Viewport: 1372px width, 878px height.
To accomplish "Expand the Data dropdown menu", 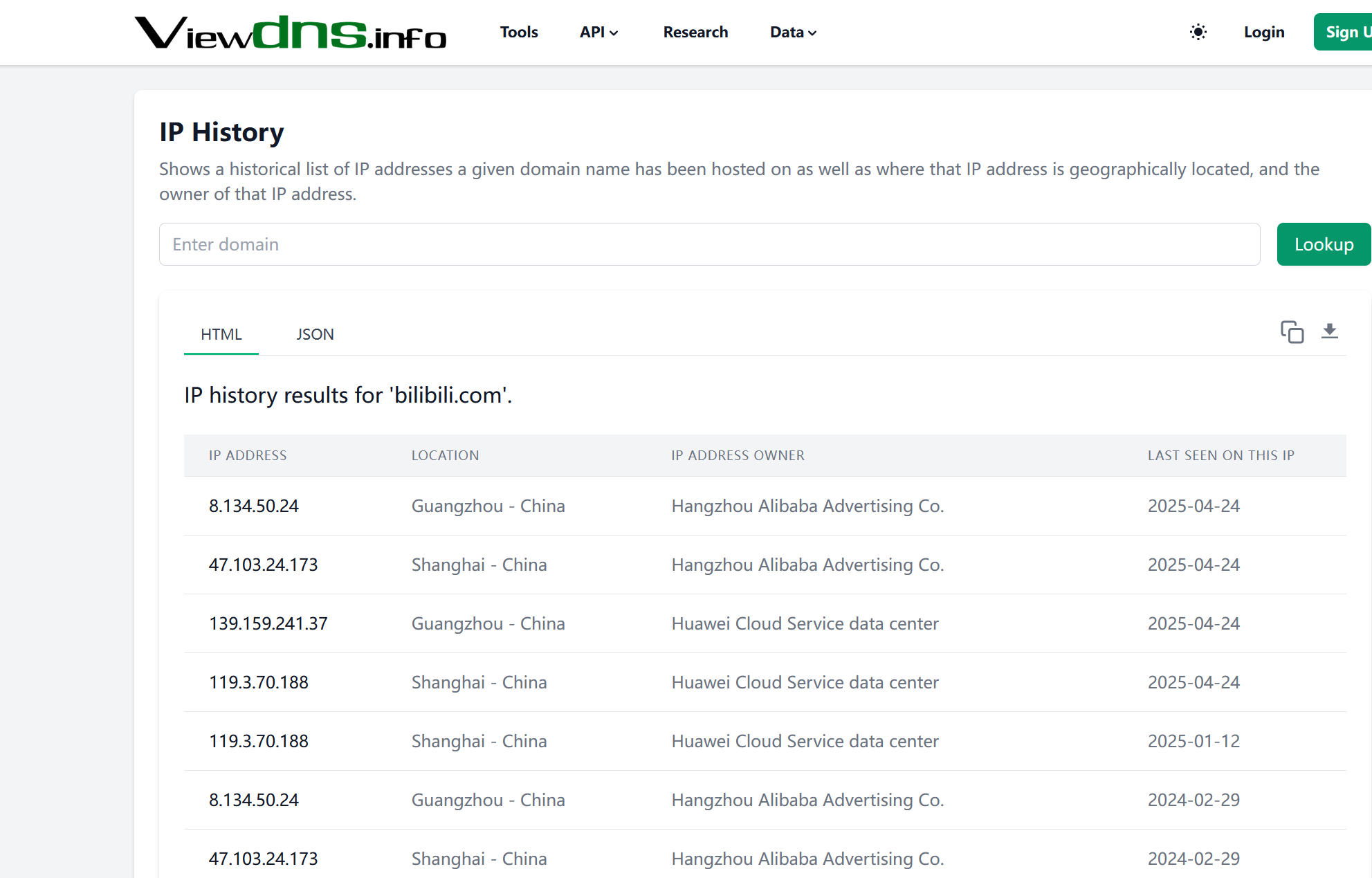I will 793,32.
